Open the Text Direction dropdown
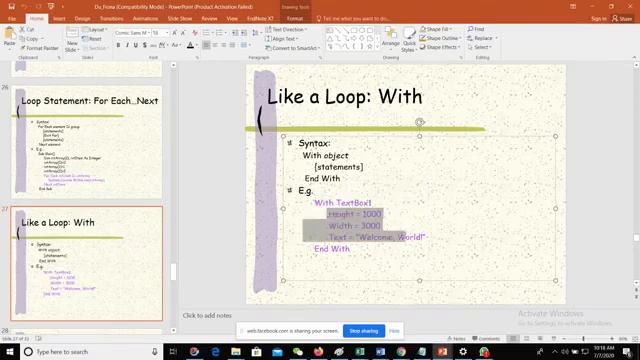 pos(286,29)
